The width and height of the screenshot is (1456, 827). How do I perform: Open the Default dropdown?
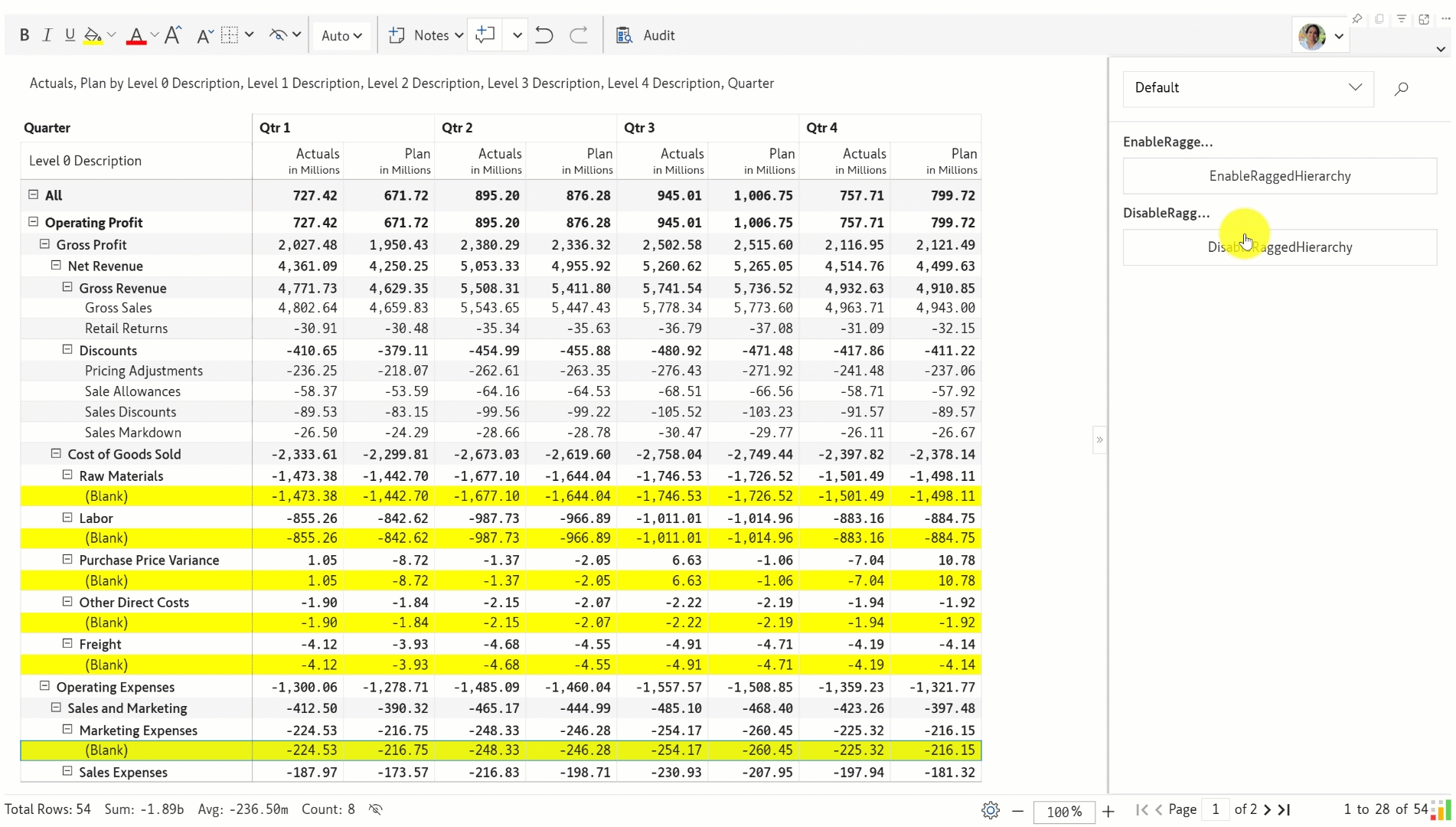pos(1248,88)
